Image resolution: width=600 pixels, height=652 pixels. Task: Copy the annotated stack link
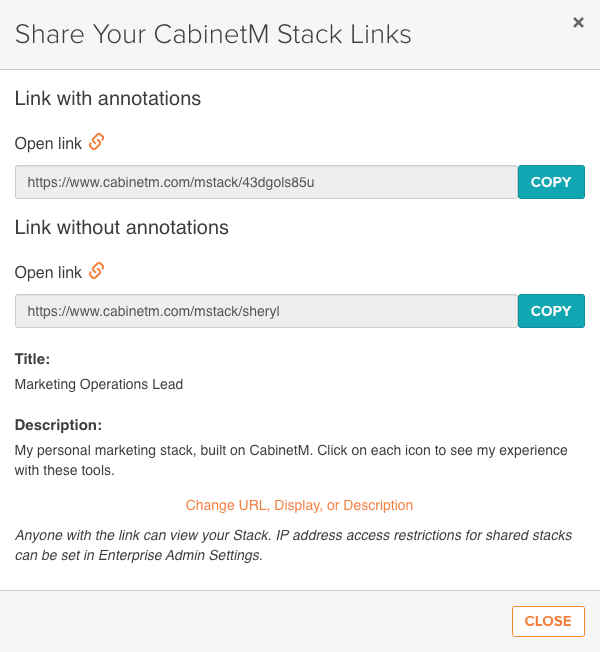point(551,182)
